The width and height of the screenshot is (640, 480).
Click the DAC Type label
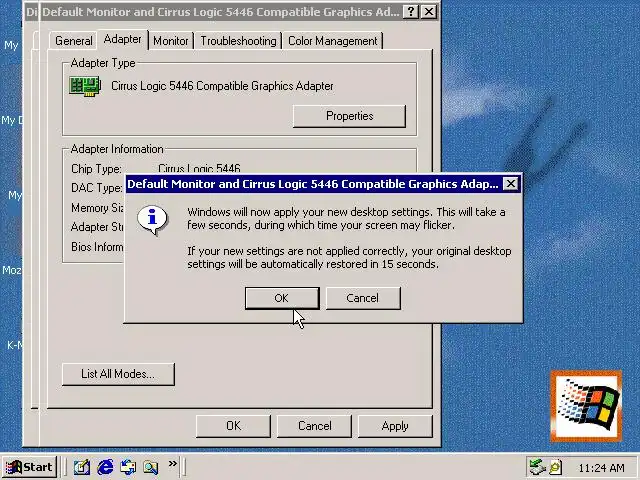96,188
